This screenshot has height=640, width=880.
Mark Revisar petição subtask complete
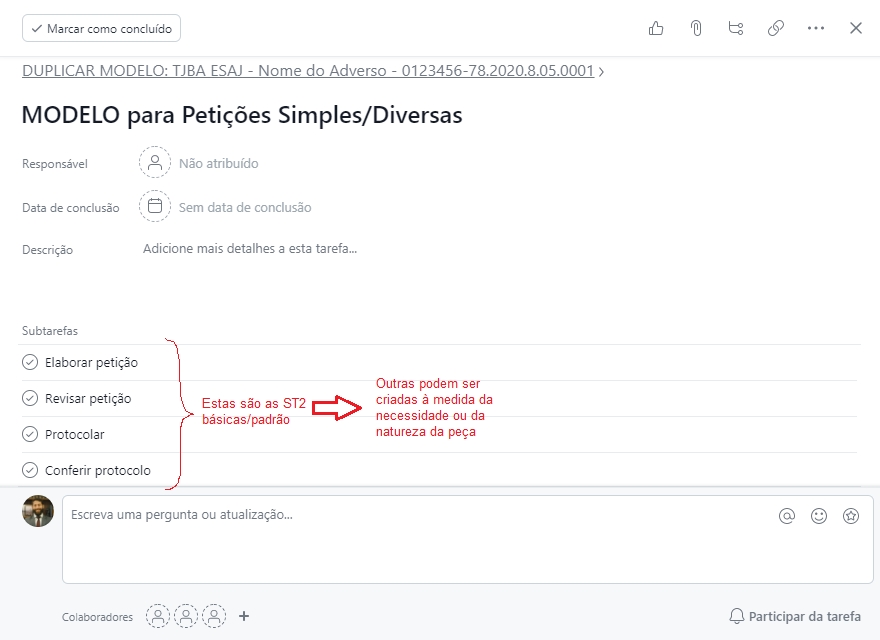30,398
